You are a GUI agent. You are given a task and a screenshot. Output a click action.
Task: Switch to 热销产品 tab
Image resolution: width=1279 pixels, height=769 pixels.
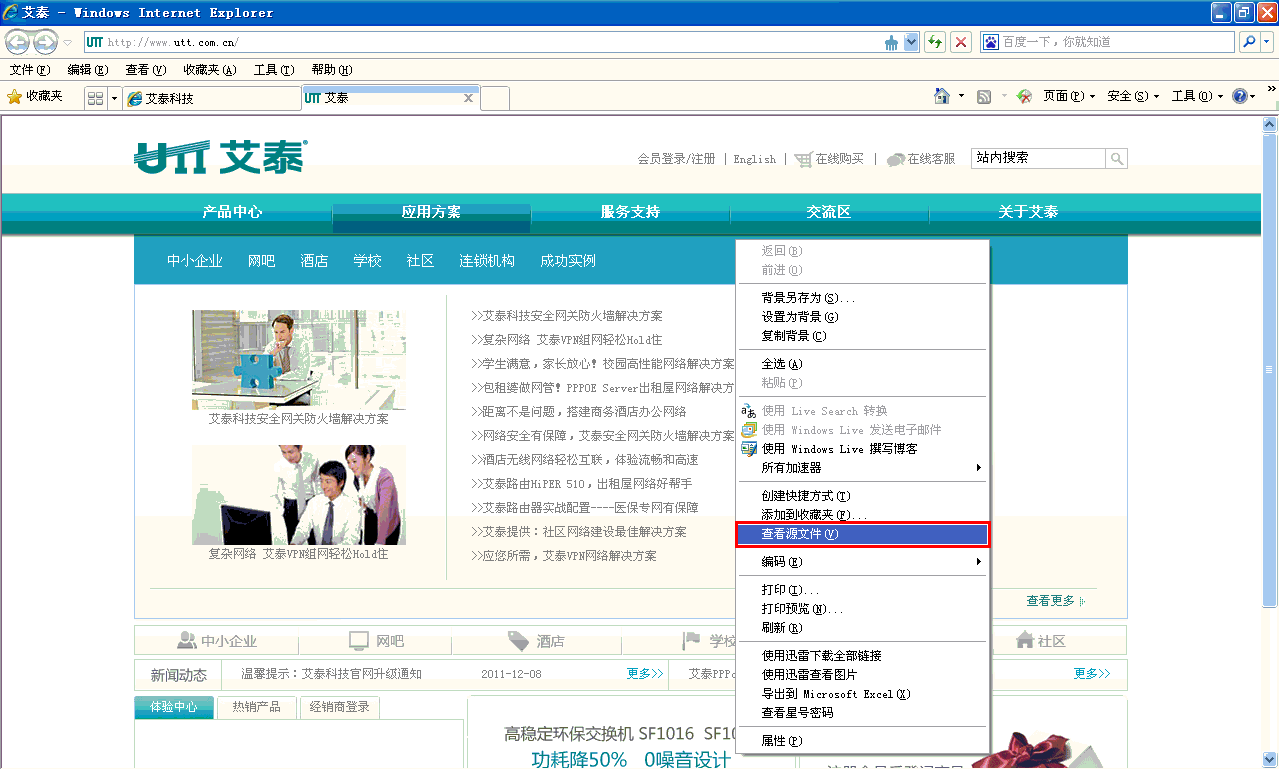pyautogui.click(x=257, y=707)
